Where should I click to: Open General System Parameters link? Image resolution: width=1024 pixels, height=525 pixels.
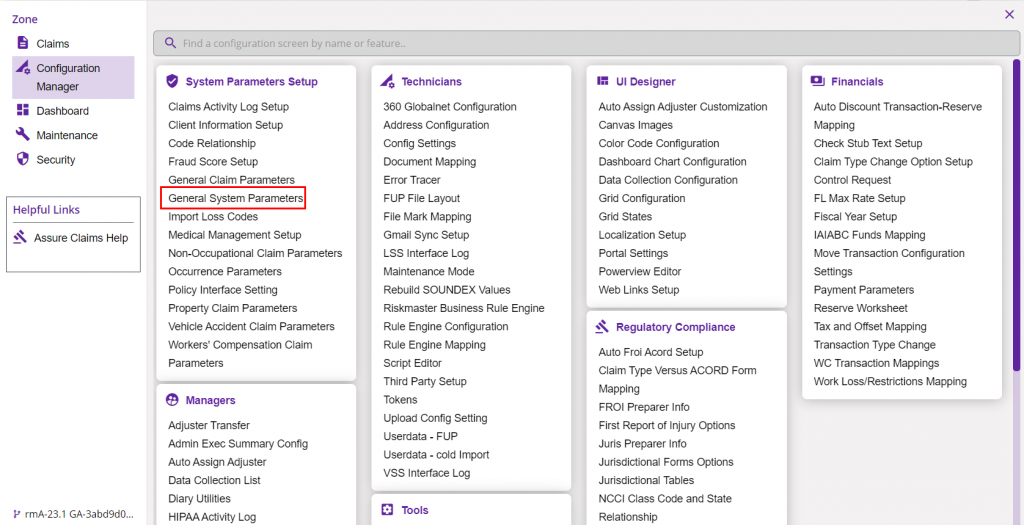[235, 198]
